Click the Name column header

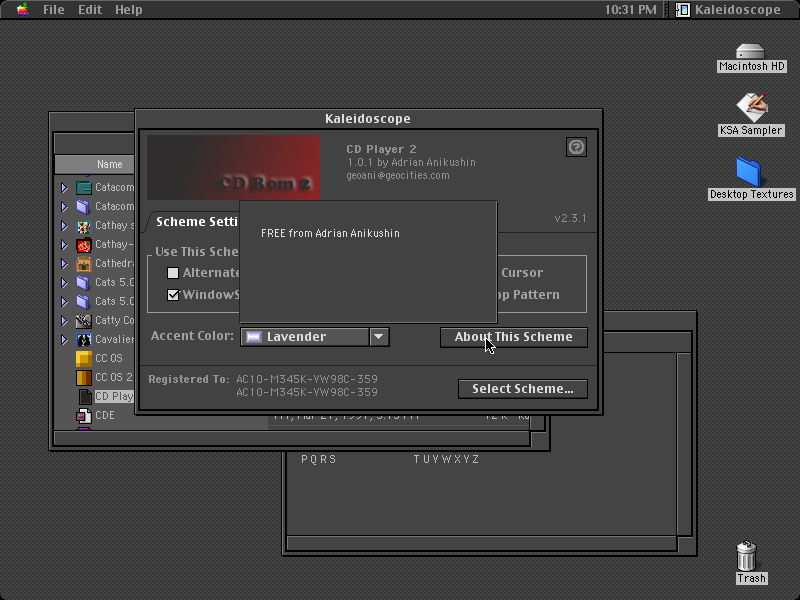pyautogui.click(x=95, y=164)
